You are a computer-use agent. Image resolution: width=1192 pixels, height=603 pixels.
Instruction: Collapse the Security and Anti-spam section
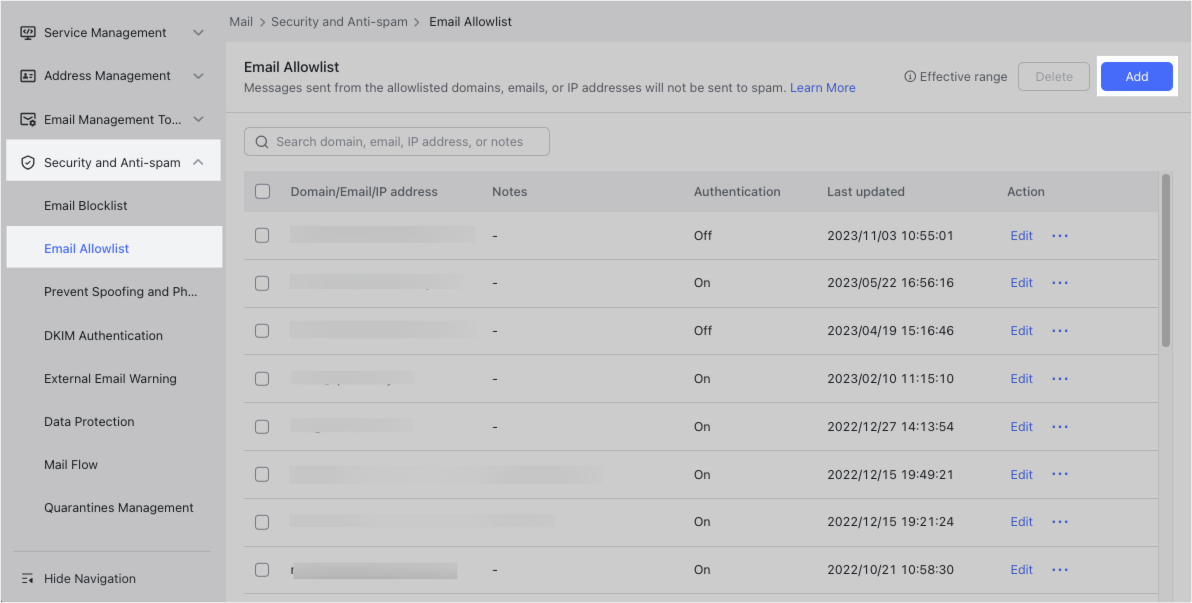tap(198, 160)
